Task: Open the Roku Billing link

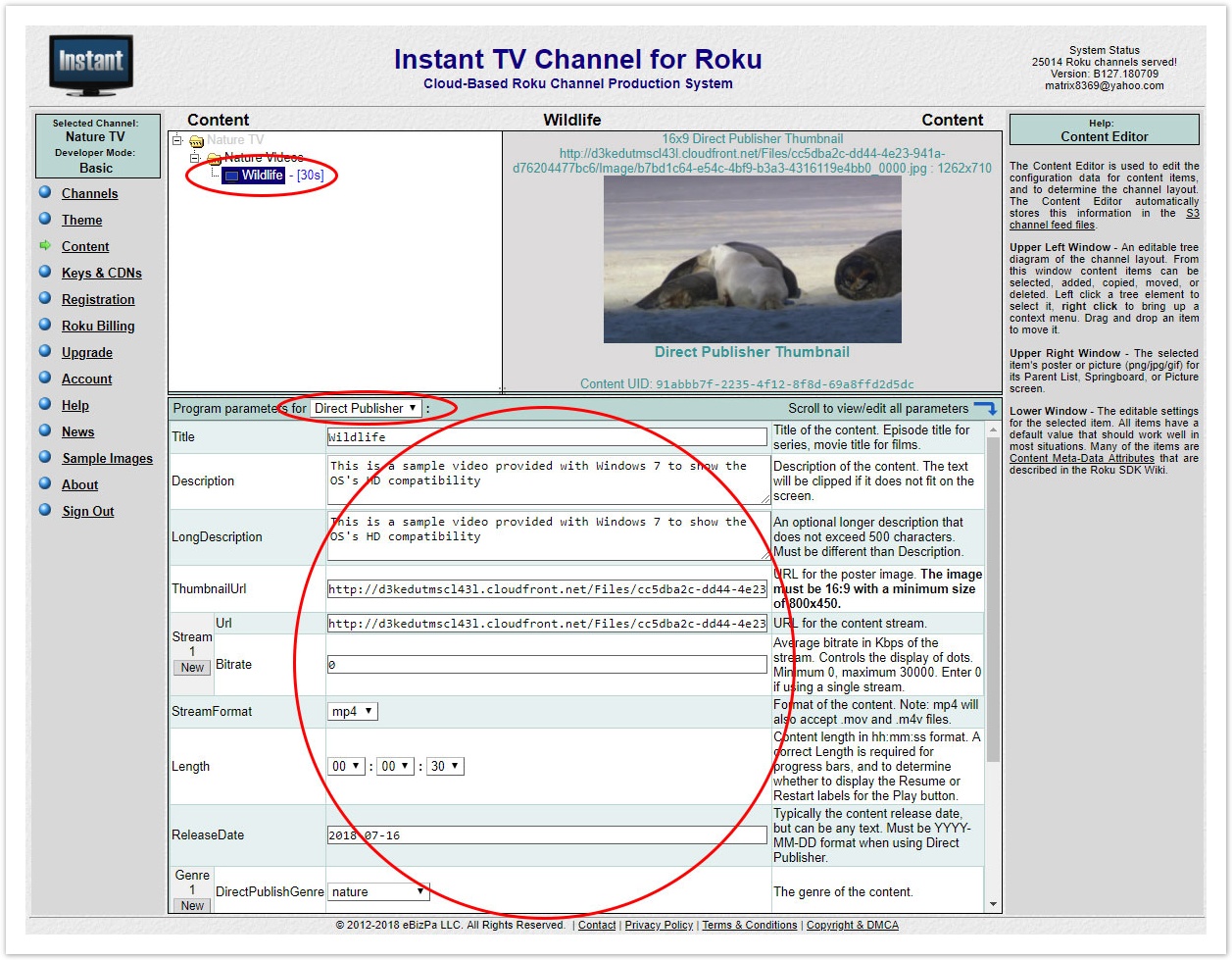Action: pyautogui.click(x=98, y=326)
